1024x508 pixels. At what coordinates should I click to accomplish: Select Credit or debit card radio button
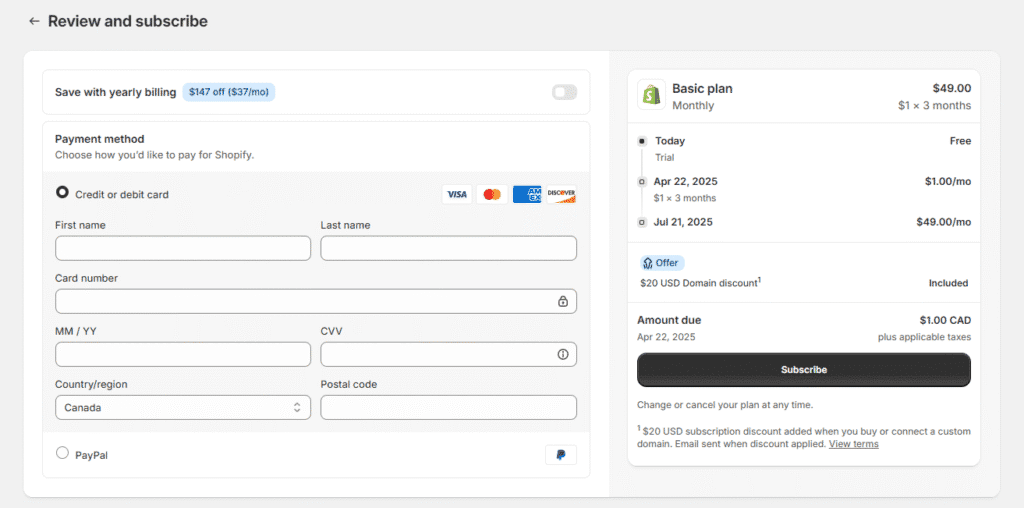[63, 193]
